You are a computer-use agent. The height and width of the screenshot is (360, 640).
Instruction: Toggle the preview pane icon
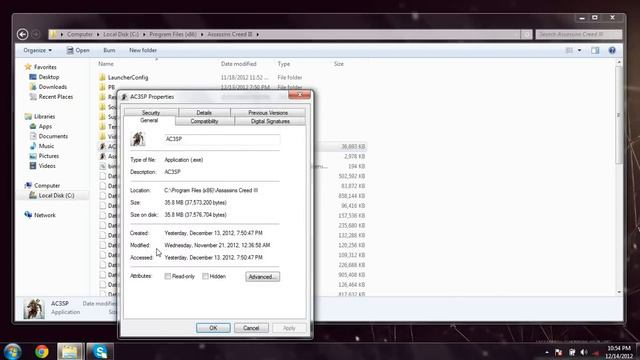[x=595, y=50]
